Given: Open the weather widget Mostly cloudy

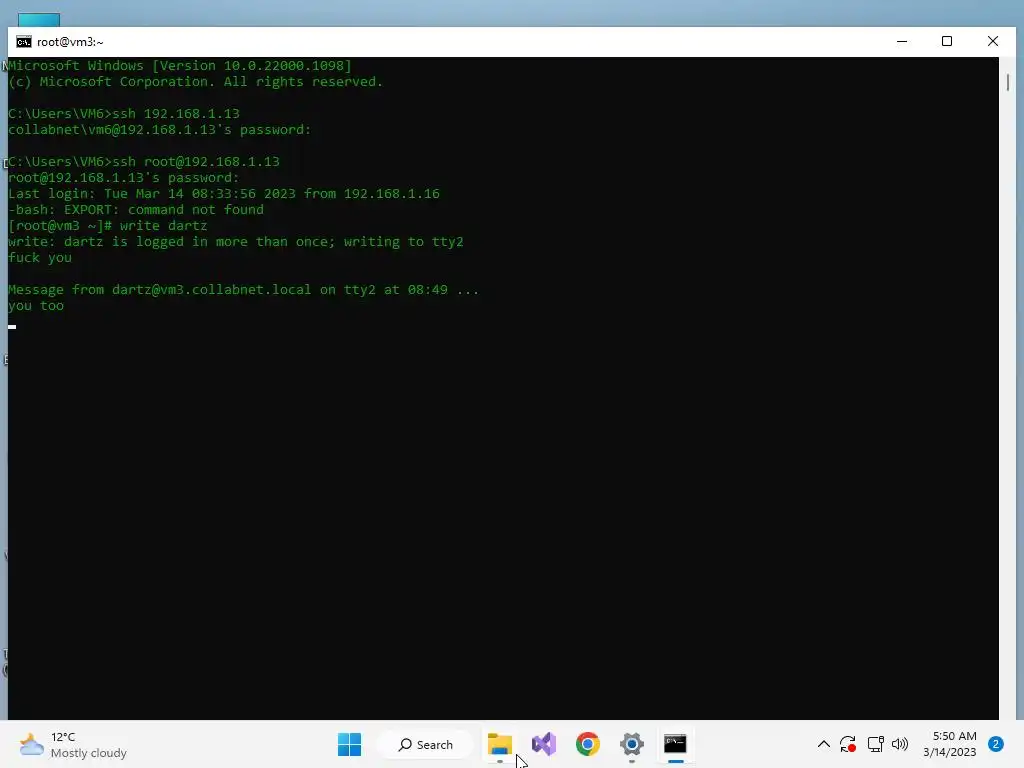Looking at the screenshot, I should [x=72, y=744].
